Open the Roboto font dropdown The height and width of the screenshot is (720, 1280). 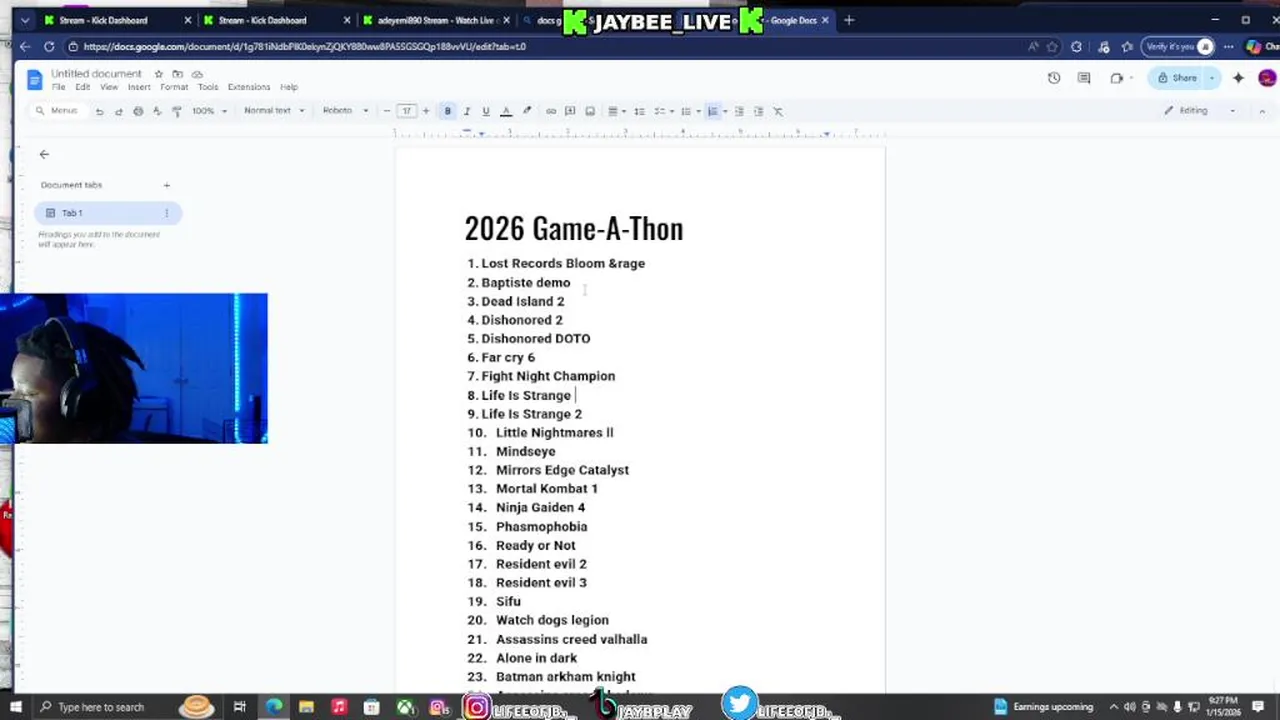tap(345, 111)
